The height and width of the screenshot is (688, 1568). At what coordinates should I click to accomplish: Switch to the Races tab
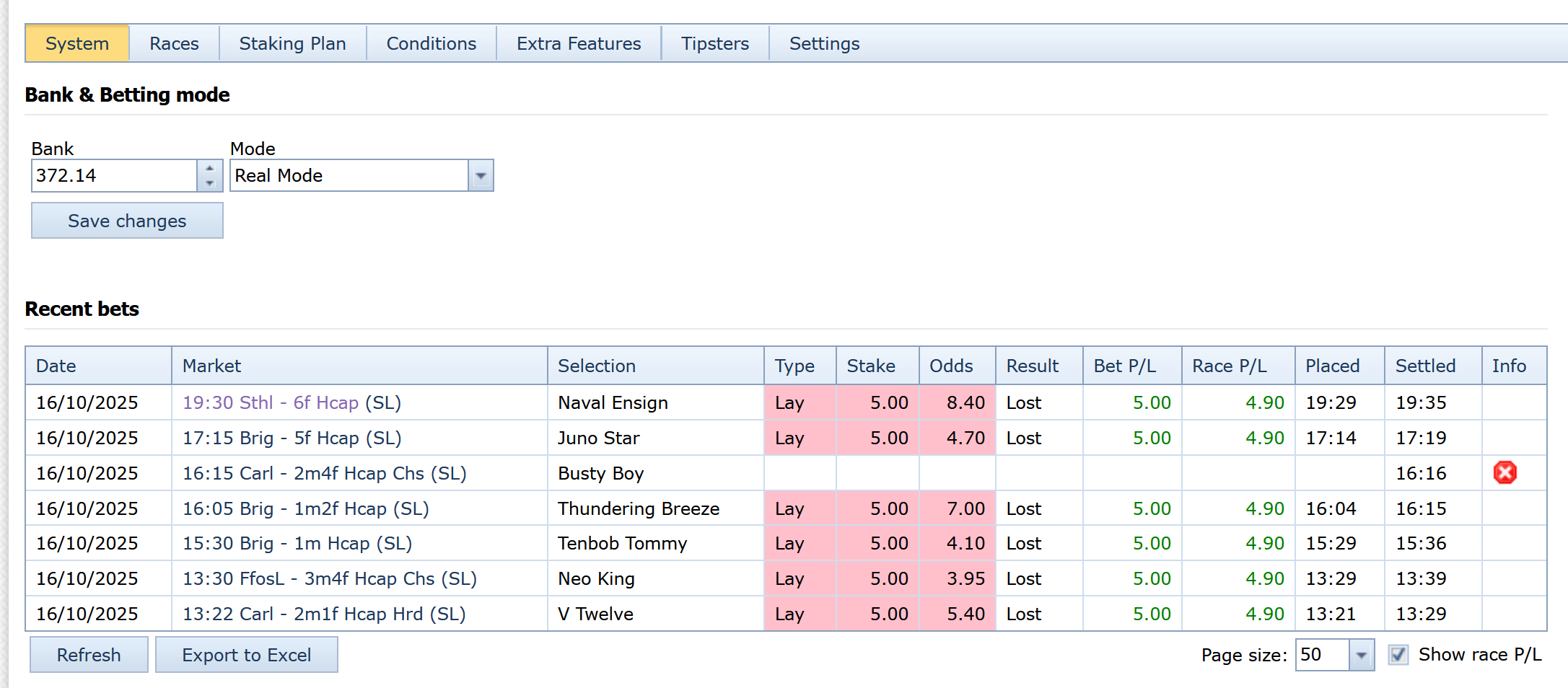pos(174,44)
